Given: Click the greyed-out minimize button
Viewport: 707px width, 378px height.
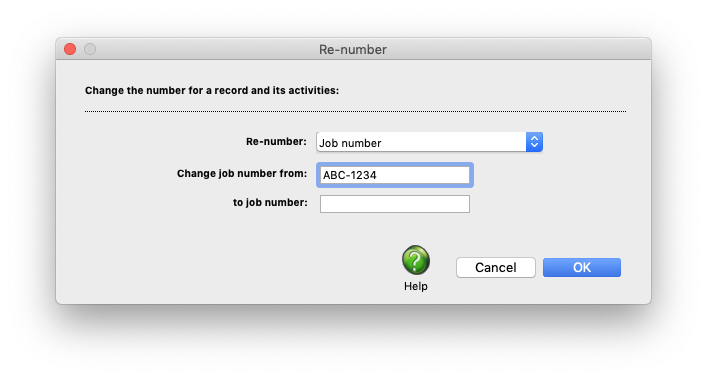Looking at the screenshot, I should click(x=90, y=49).
